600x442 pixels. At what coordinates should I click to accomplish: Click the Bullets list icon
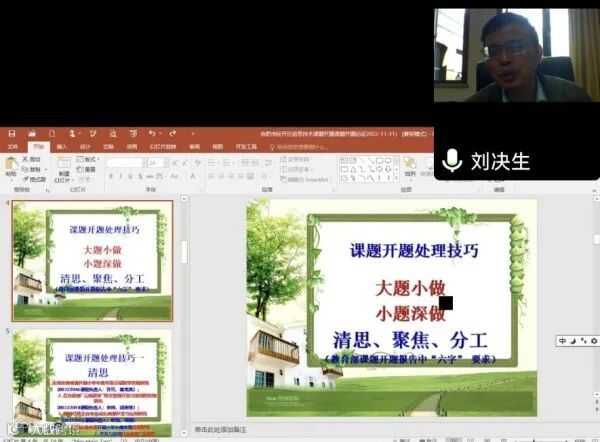212,163
